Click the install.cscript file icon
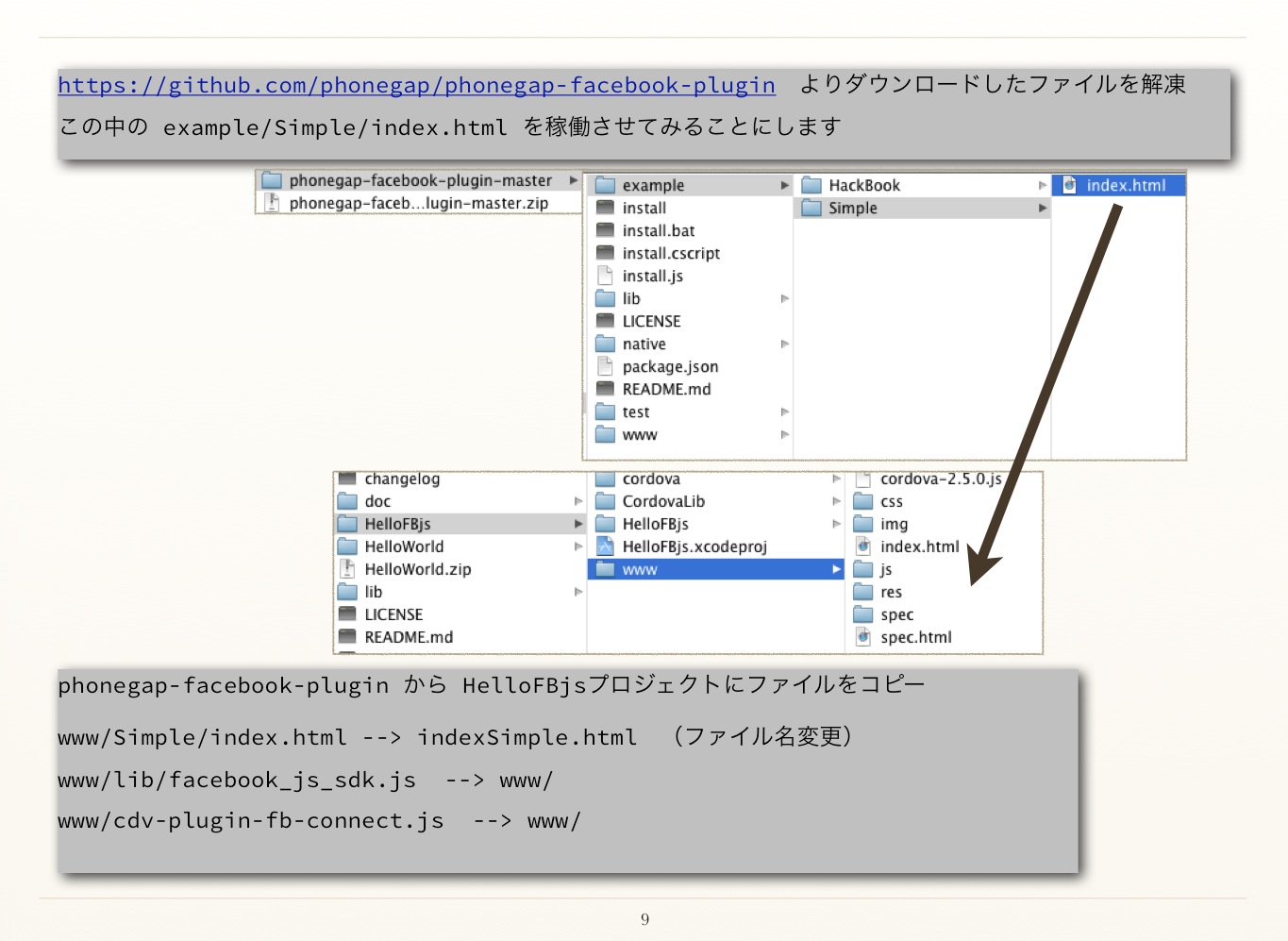The height and width of the screenshot is (941, 1288). click(x=606, y=253)
